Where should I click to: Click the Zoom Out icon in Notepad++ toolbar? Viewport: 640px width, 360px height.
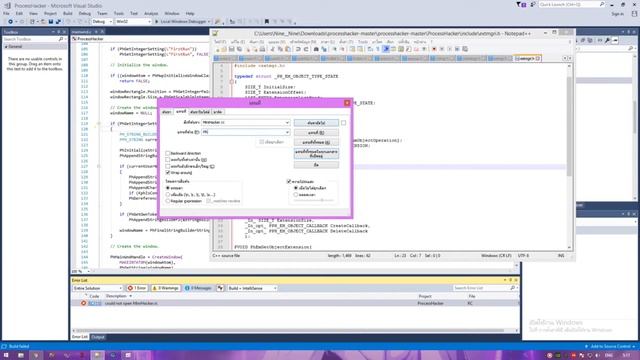343,49
